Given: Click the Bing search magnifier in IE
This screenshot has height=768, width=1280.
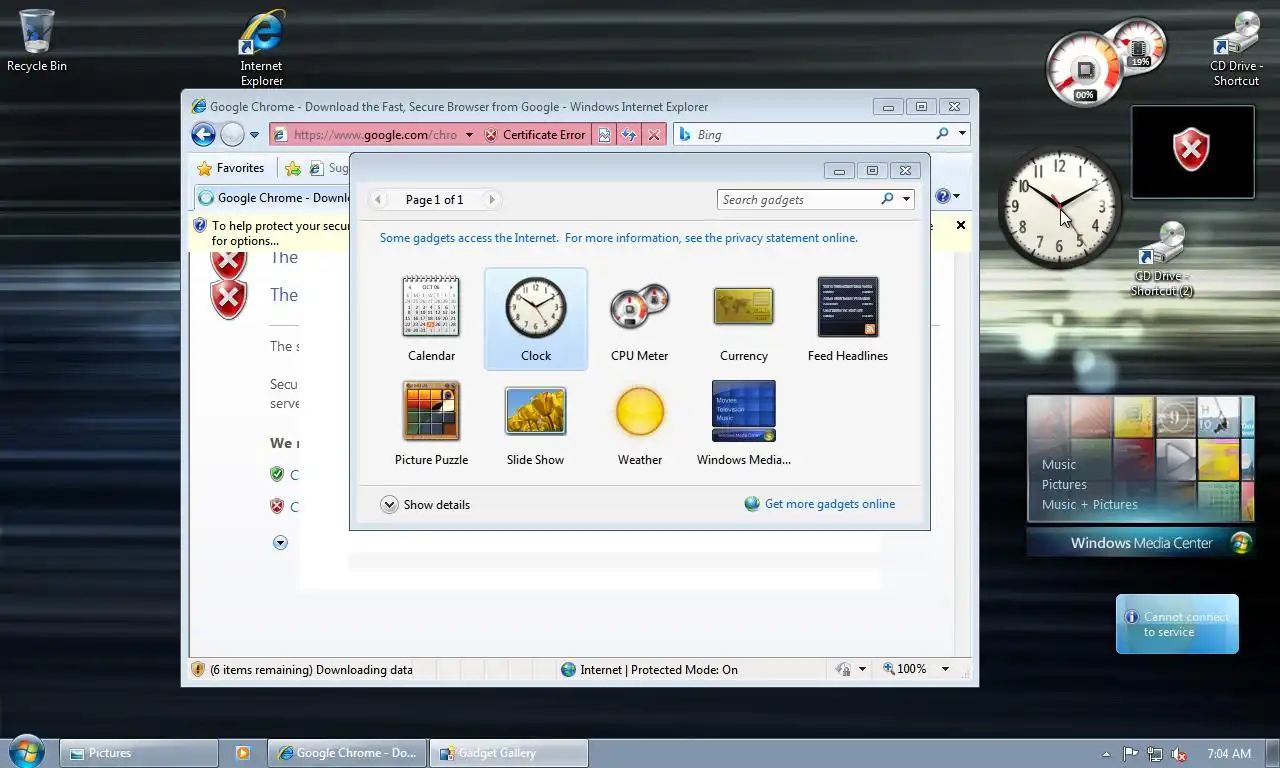Looking at the screenshot, I should [x=942, y=134].
